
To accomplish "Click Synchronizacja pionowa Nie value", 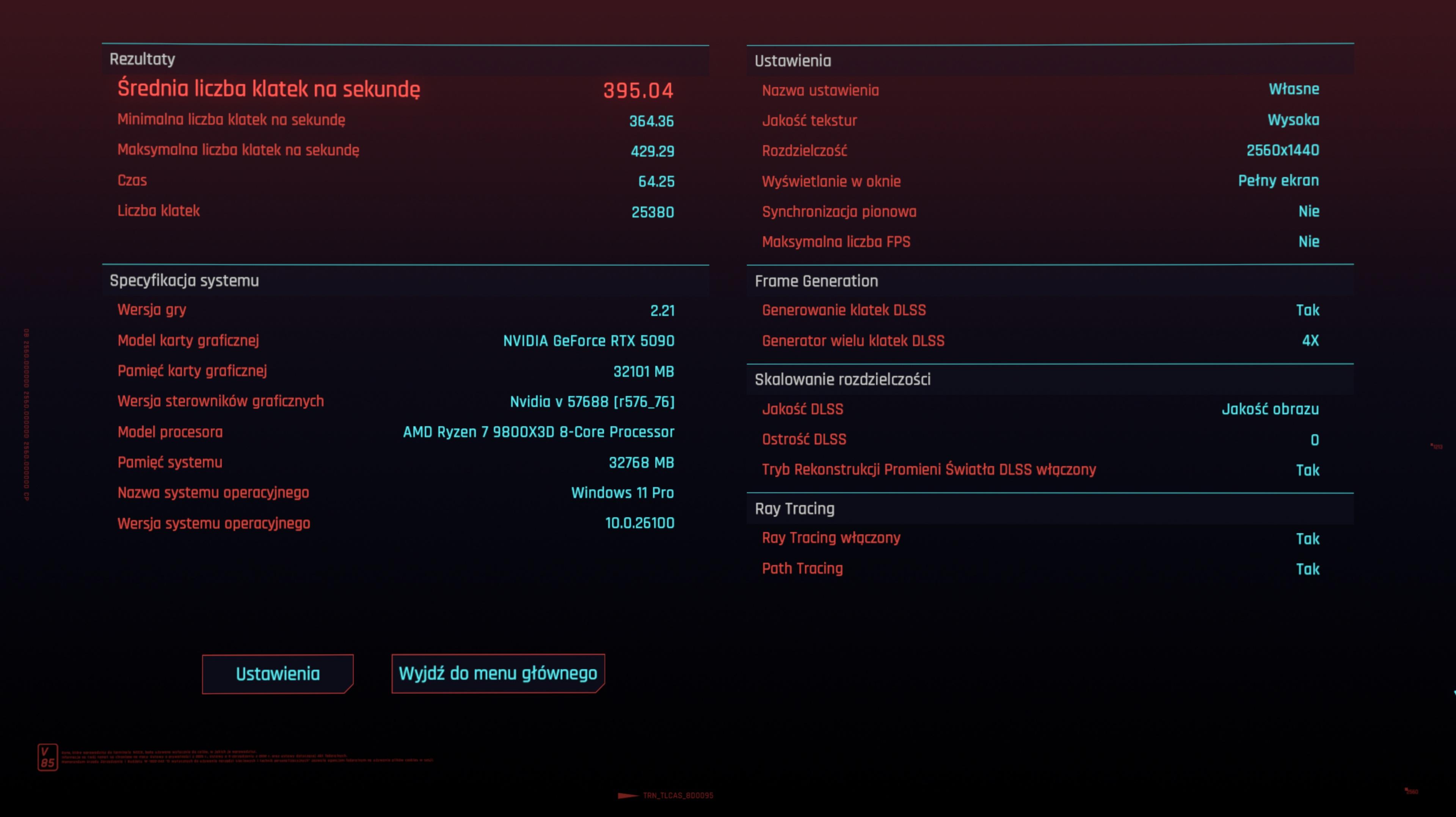I will point(1309,212).
